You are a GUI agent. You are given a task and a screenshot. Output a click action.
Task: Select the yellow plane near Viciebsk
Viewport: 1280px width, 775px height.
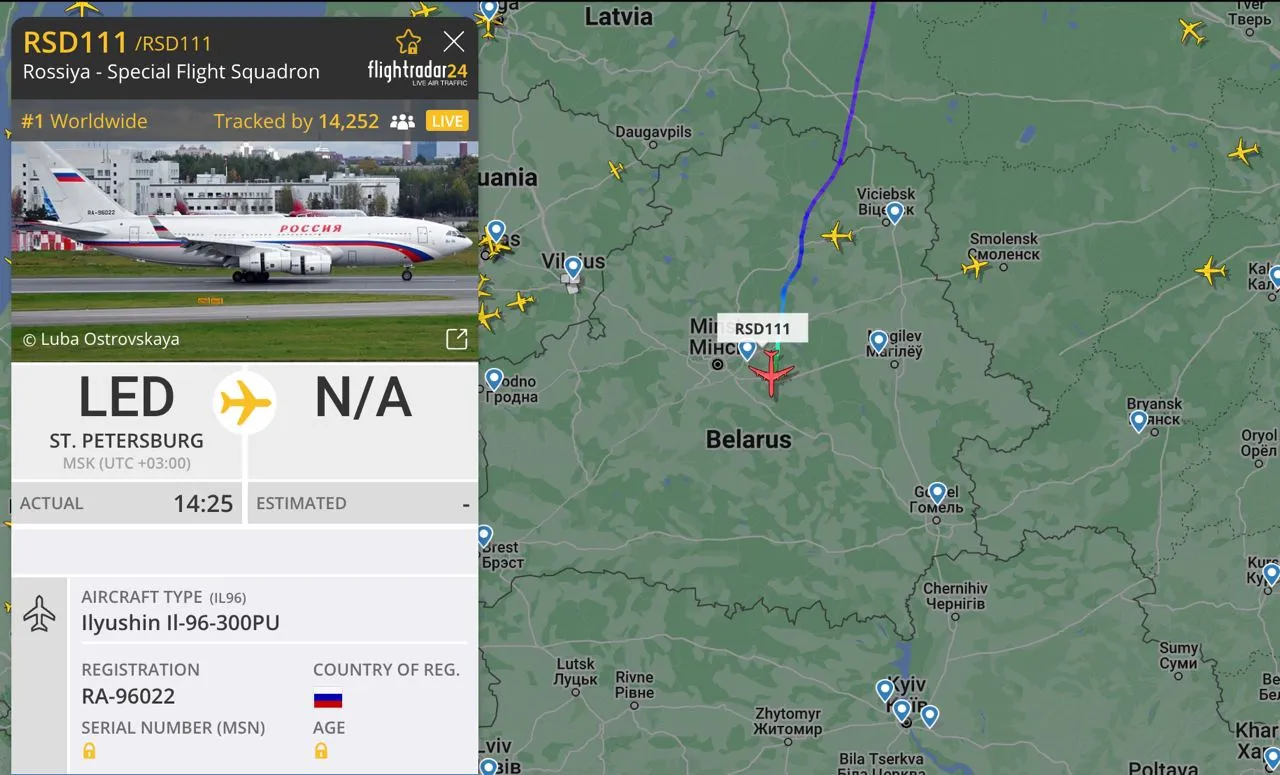tap(837, 236)
